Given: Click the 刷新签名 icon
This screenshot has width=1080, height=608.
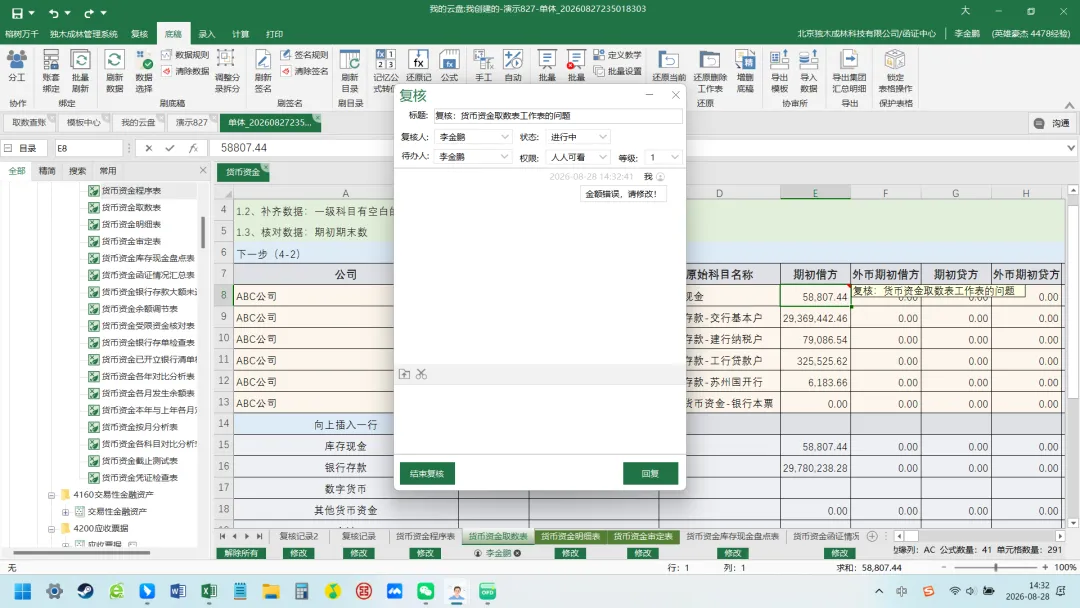Looking at the screenshot, I should [262, 71].
